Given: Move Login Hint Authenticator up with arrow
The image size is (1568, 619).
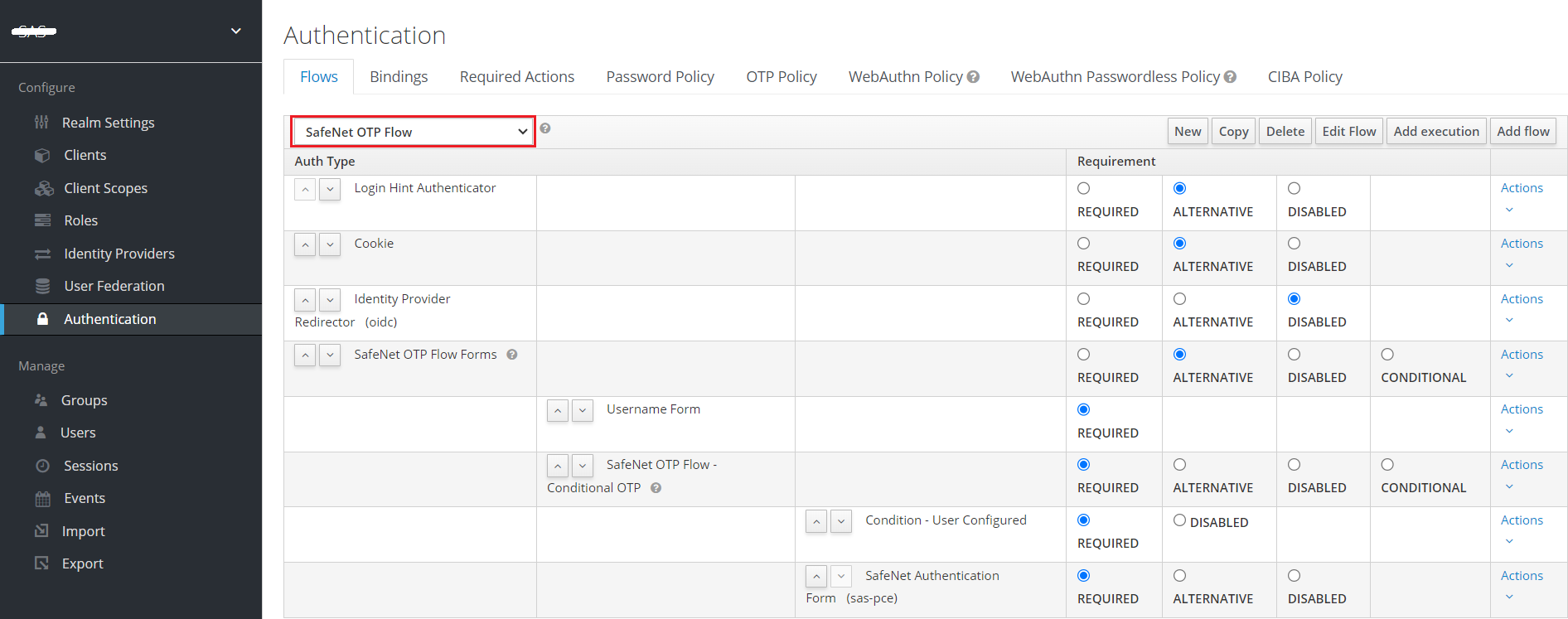Looking at the screenshot, I should coord(305,190).
